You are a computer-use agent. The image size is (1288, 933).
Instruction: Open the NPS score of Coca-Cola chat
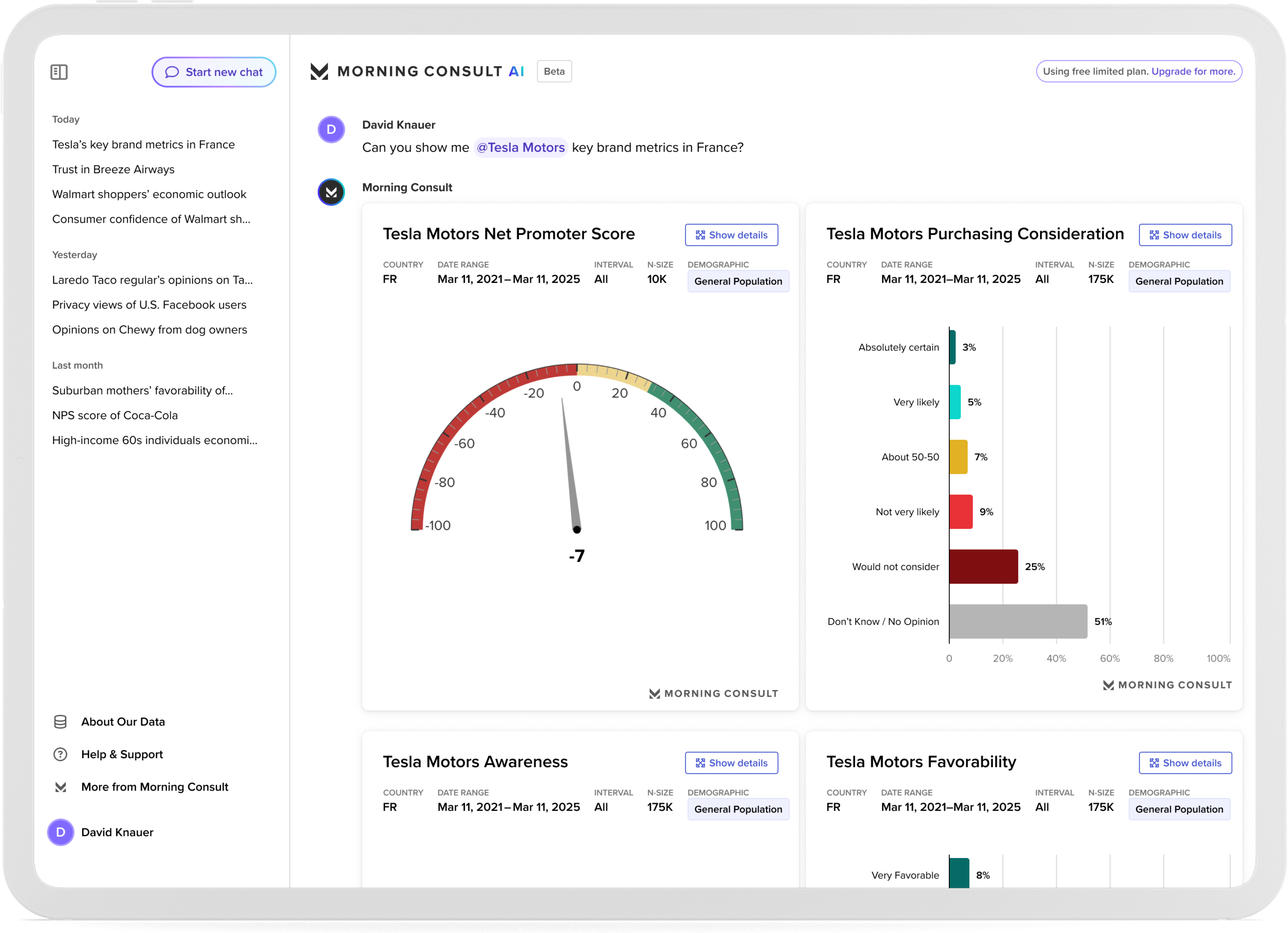[115, 415]
